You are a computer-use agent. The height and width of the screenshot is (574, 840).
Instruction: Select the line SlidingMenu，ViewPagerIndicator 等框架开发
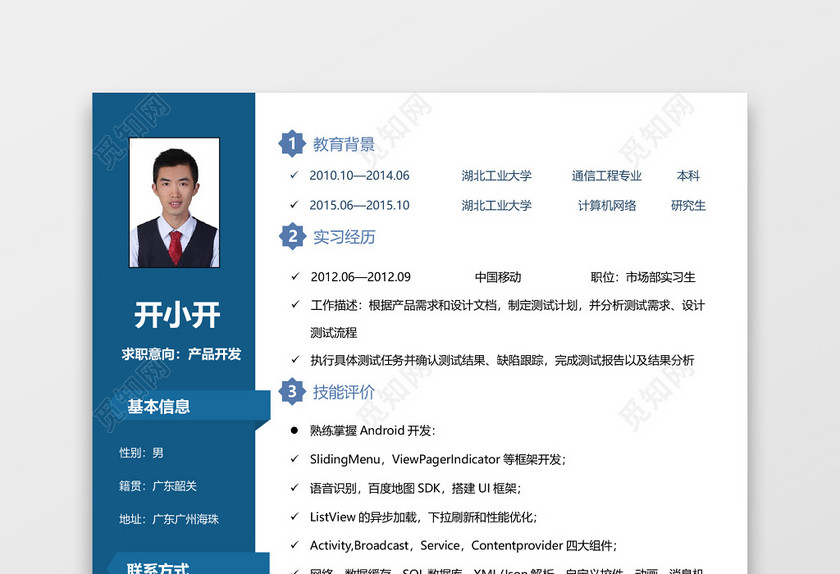coord(438,459)
